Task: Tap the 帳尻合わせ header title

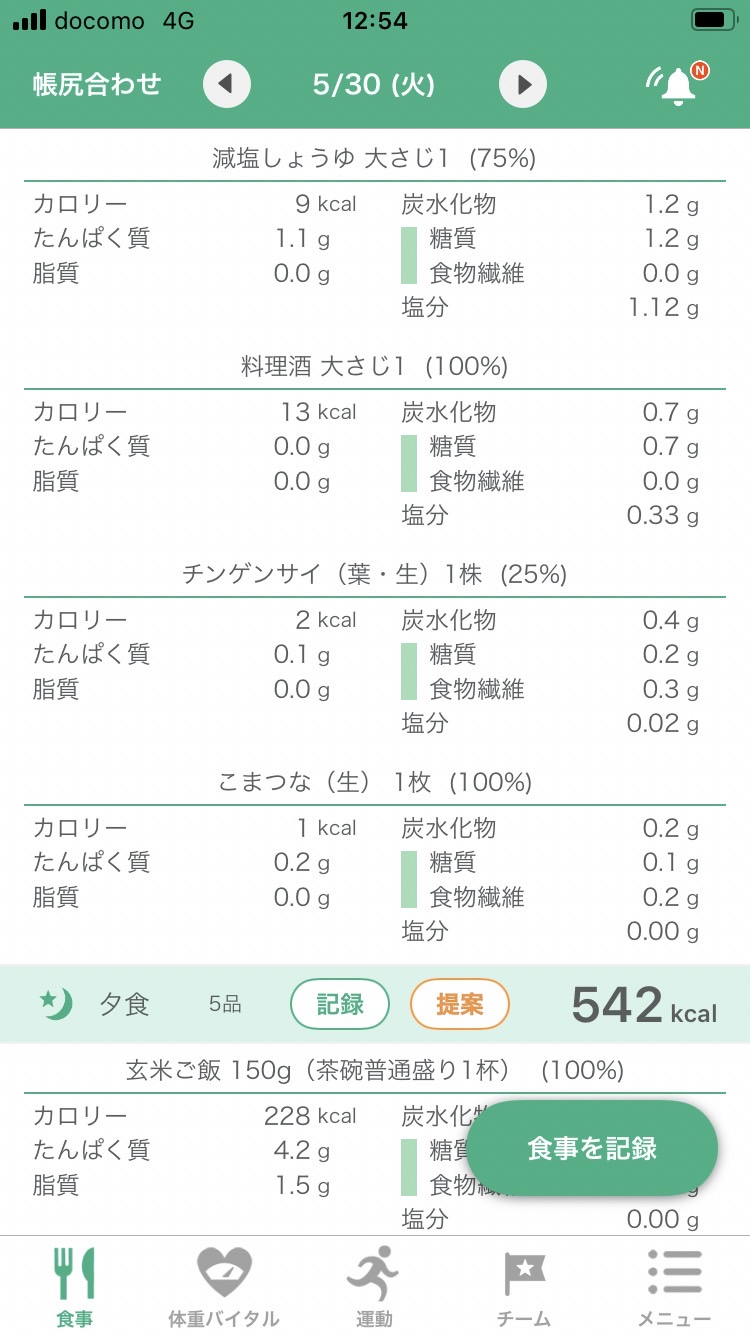Action: coord(97,84)
